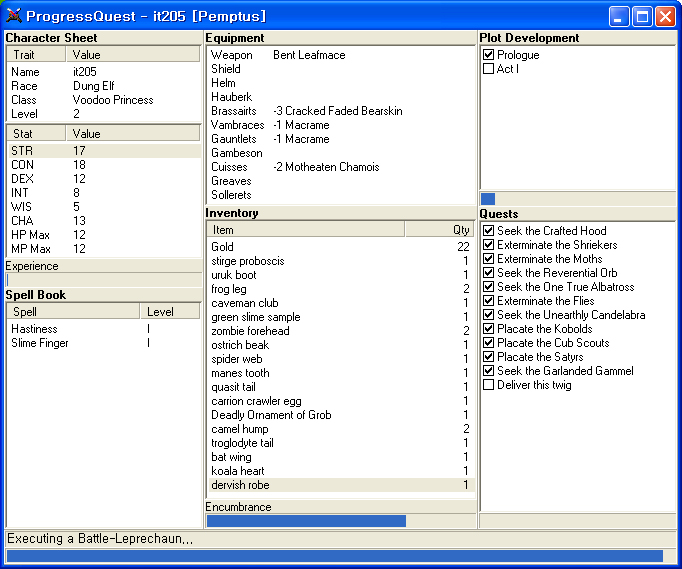Click the bottom task progress bar
The height and width of the screenshot is (569, 682).
point(341,556)
